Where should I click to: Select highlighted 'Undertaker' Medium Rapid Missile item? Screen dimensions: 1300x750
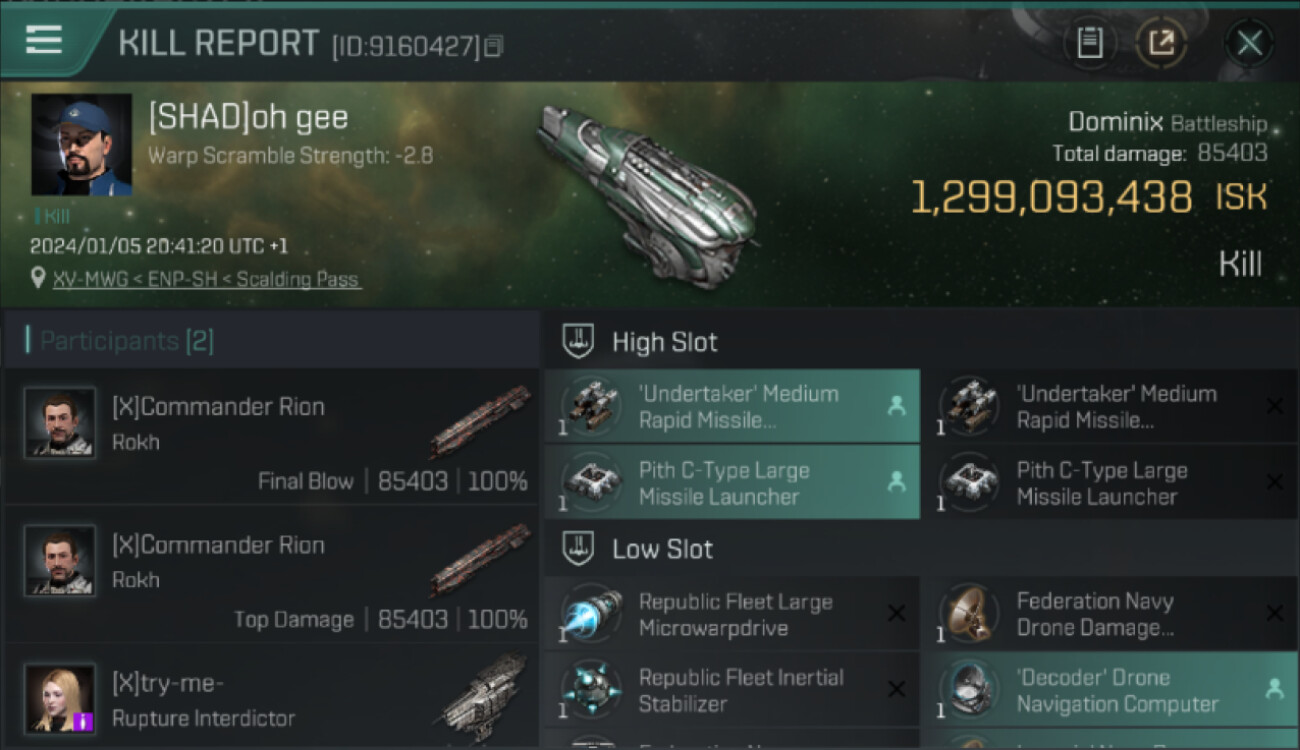coord(732,406)
